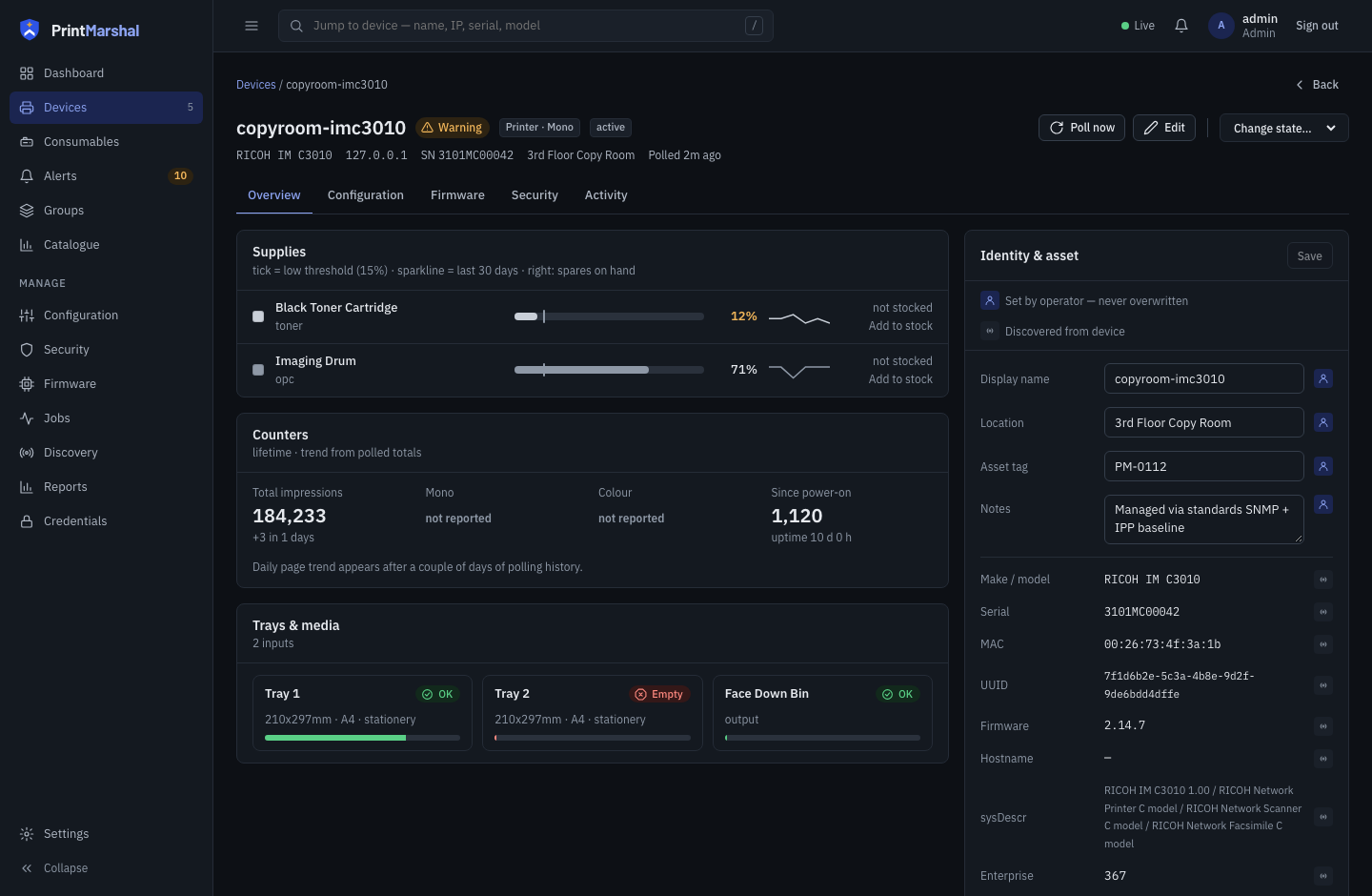
Task: Click Add to stock for Black Toner
Action: click(x=900, y=326)
